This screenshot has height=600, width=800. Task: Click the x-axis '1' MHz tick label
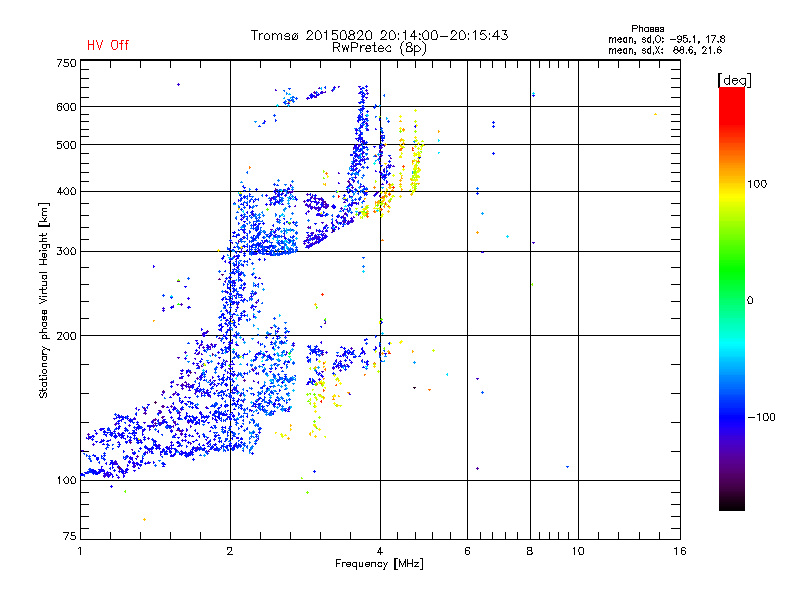[80, 551]
